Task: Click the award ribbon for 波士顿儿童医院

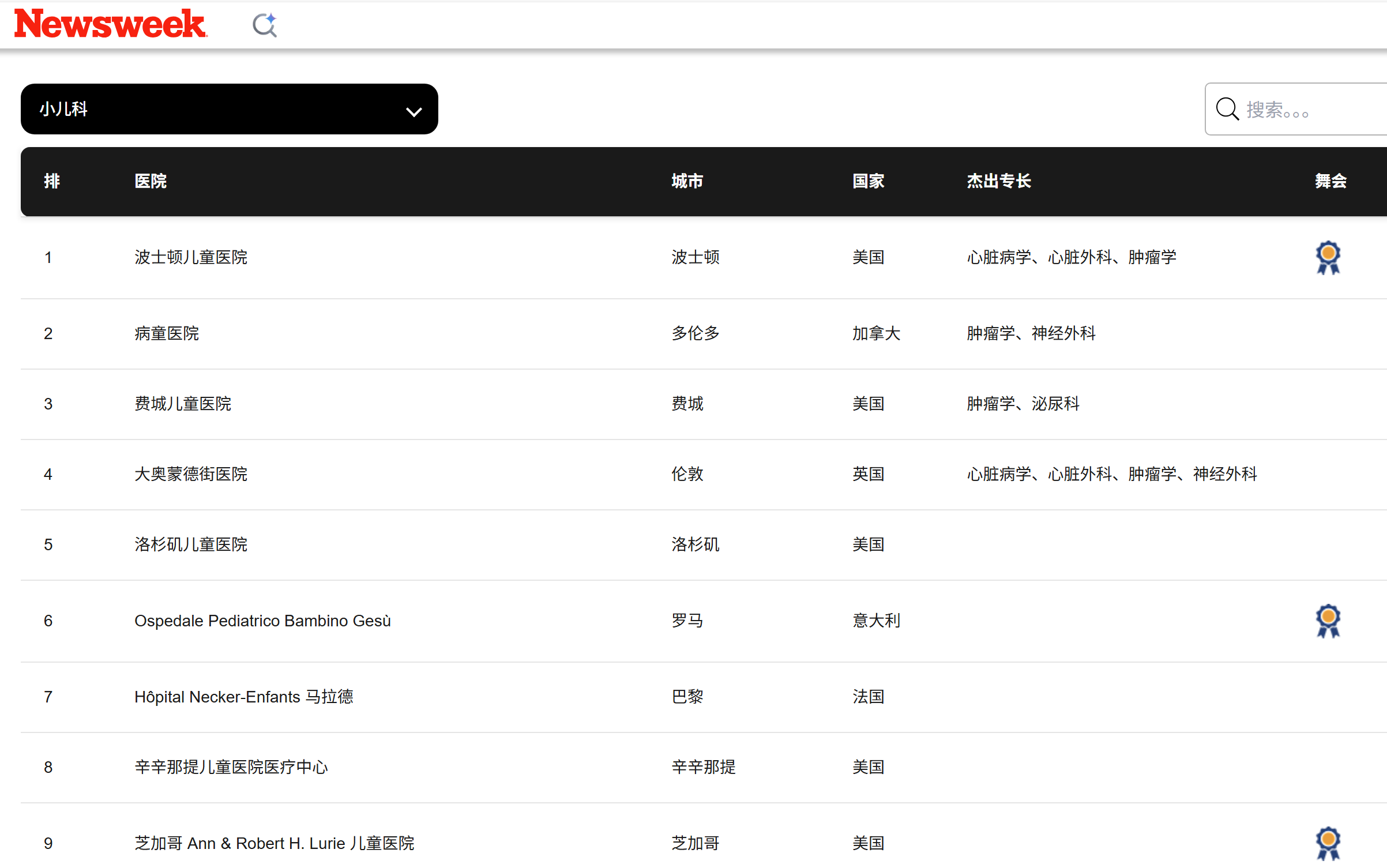Action: click(x=1328, y=257)
